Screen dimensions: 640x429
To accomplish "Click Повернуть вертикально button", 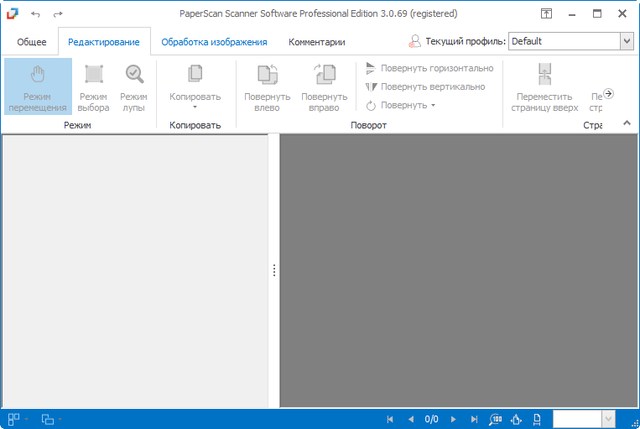I will coord(424,87).
